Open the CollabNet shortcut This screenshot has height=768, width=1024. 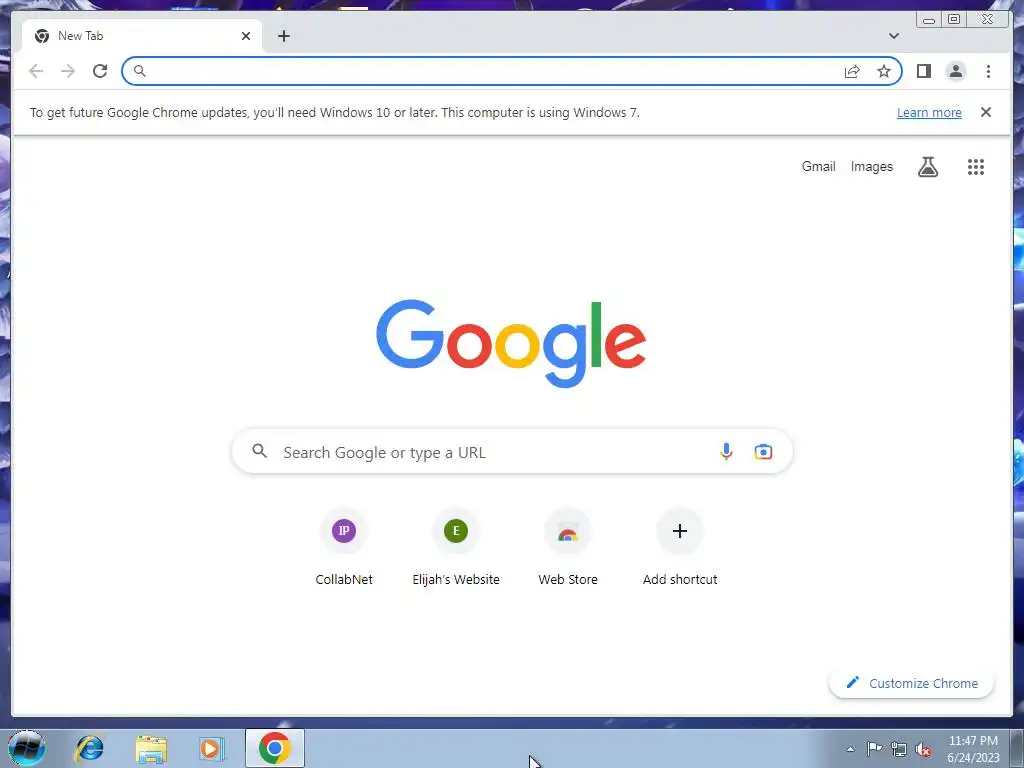344,548
